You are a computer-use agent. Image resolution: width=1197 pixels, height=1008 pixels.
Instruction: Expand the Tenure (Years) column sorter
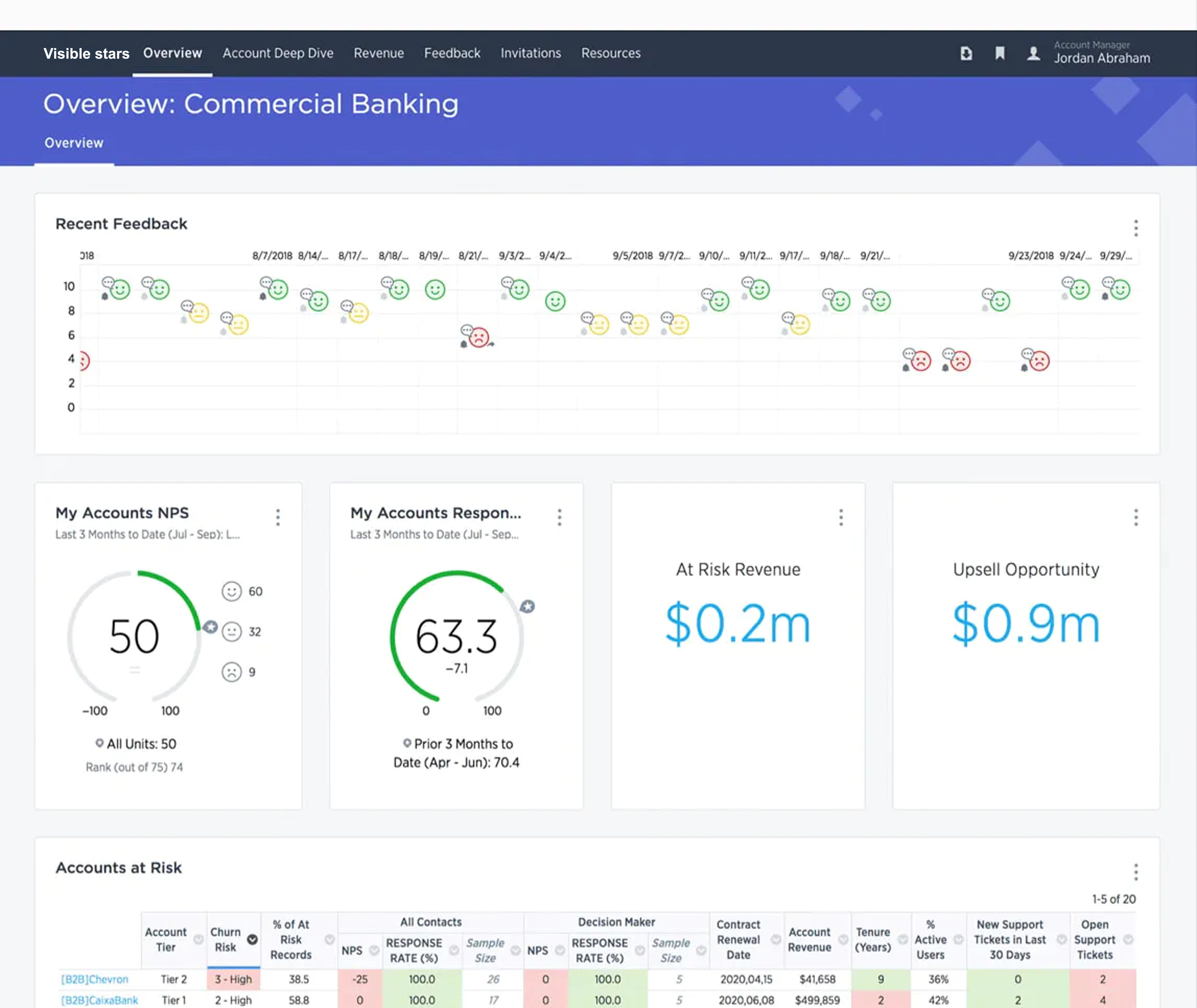tap(903, 939)
